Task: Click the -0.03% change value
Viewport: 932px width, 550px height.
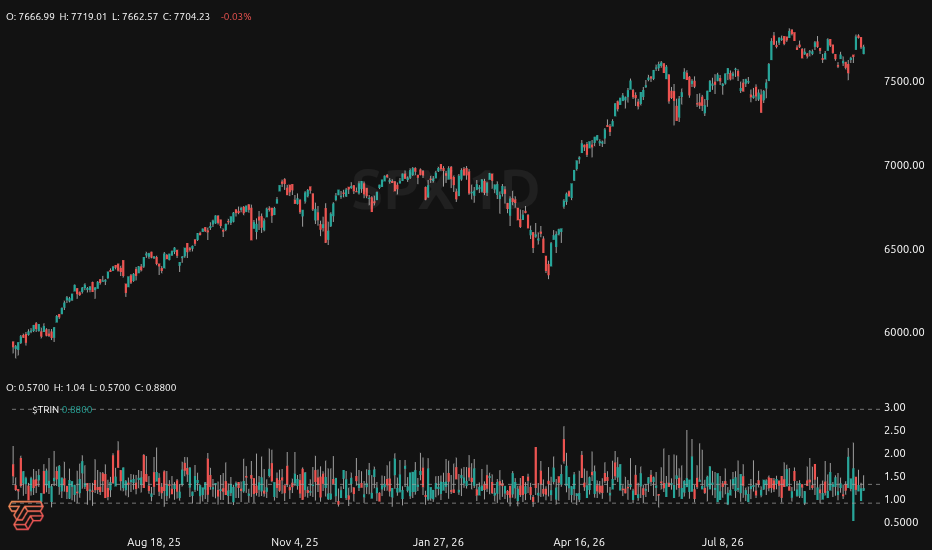Action: pos(236,17)
